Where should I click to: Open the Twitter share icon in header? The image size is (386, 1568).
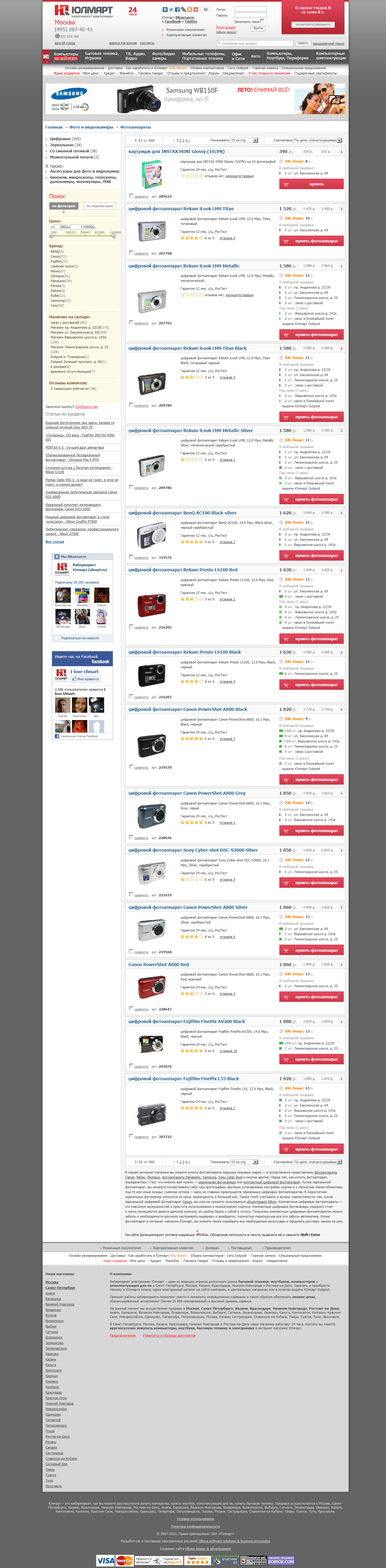171,10
